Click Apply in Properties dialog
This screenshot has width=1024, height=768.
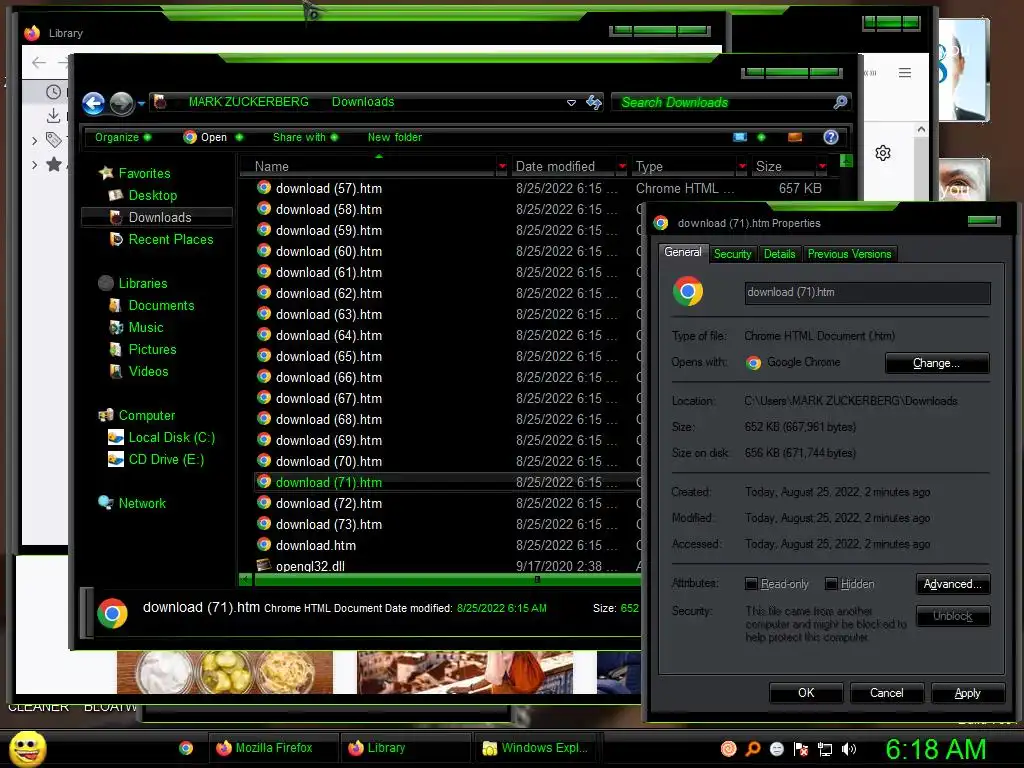[967, 693]
